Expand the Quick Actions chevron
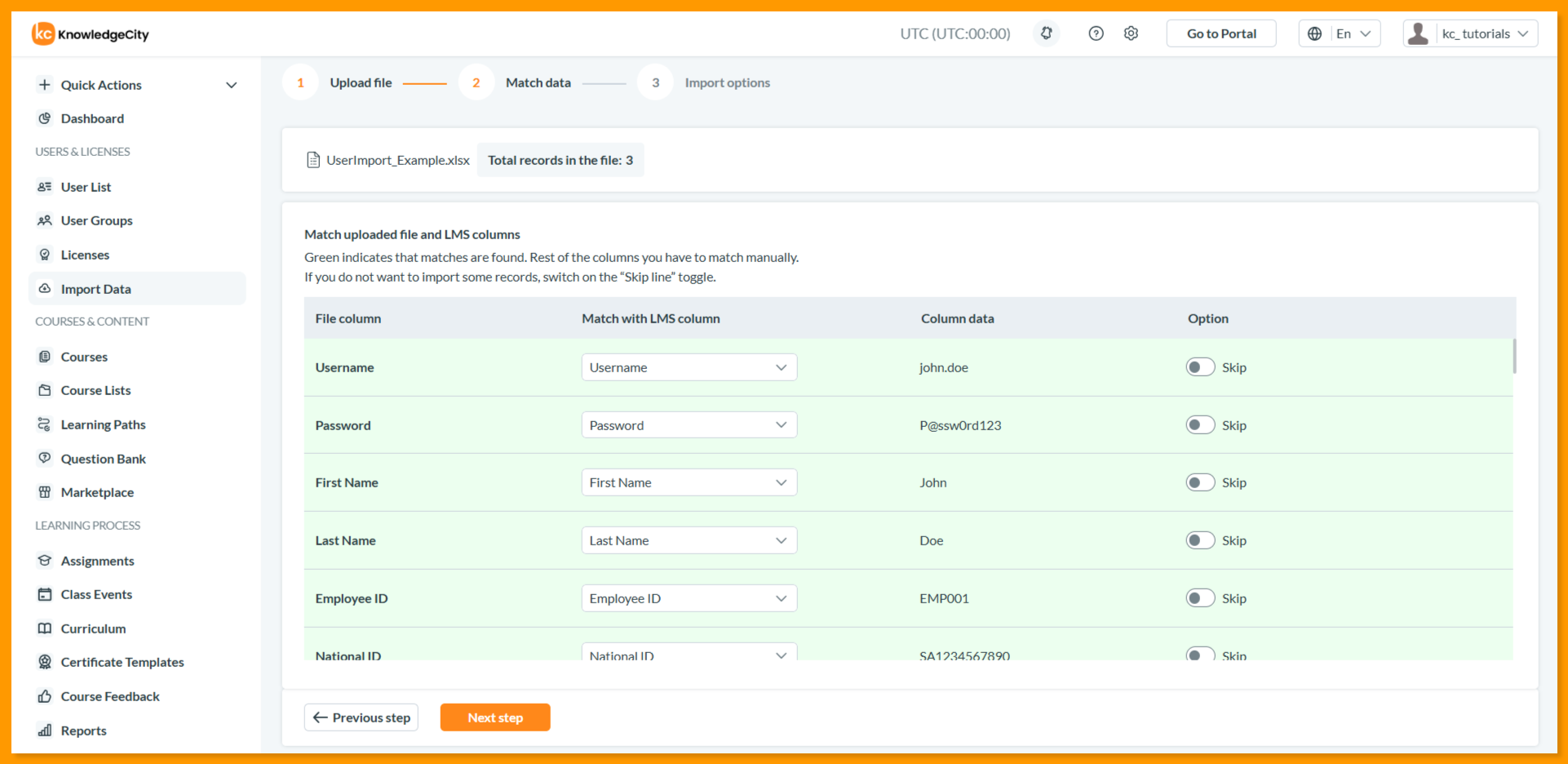The image size is (1568, 764). click(232, 85)
